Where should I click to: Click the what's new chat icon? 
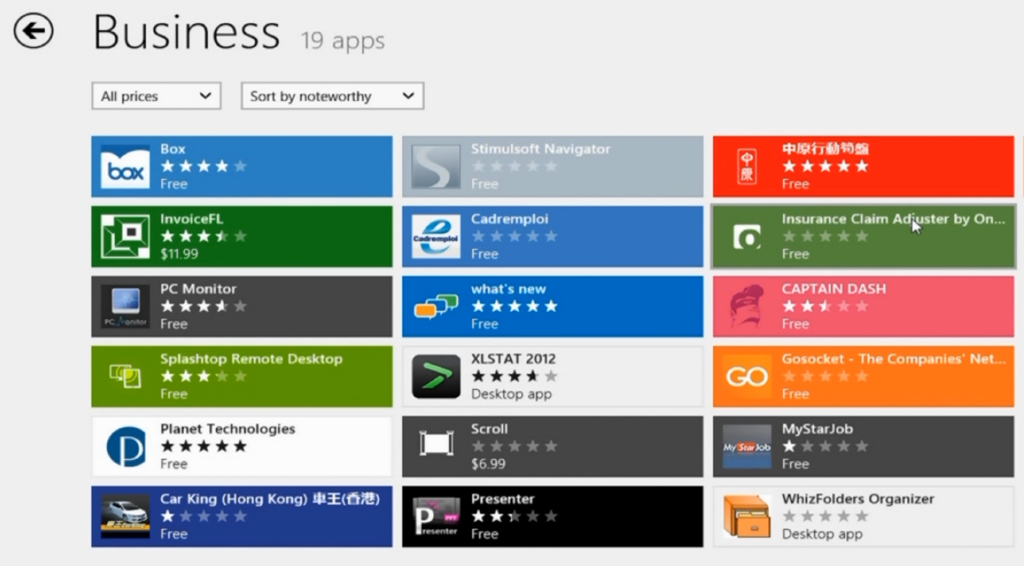(436, 306)
